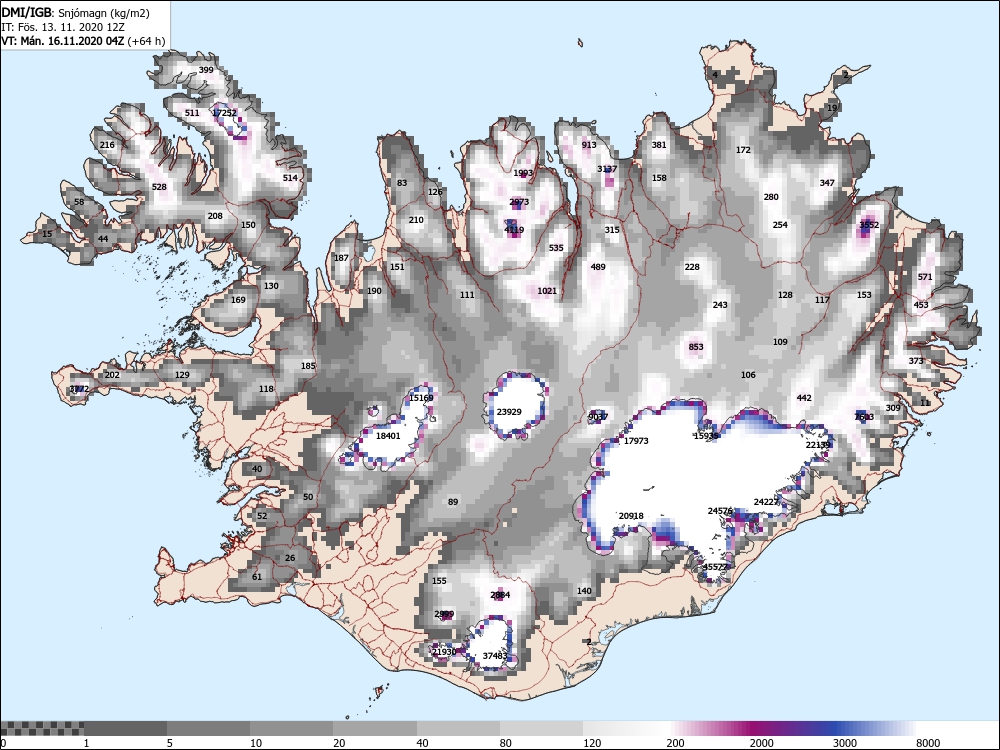Pick the pink-magenta legend gradient between 200 and 2000

click(x=708, y=728)
